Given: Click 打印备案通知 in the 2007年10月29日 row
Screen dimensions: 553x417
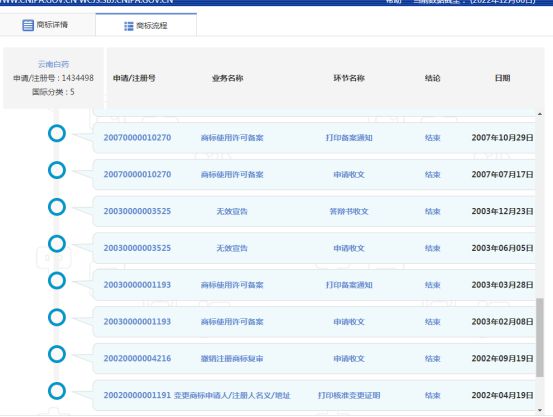Looking at the screenshot, I should [x=349, y=138].
